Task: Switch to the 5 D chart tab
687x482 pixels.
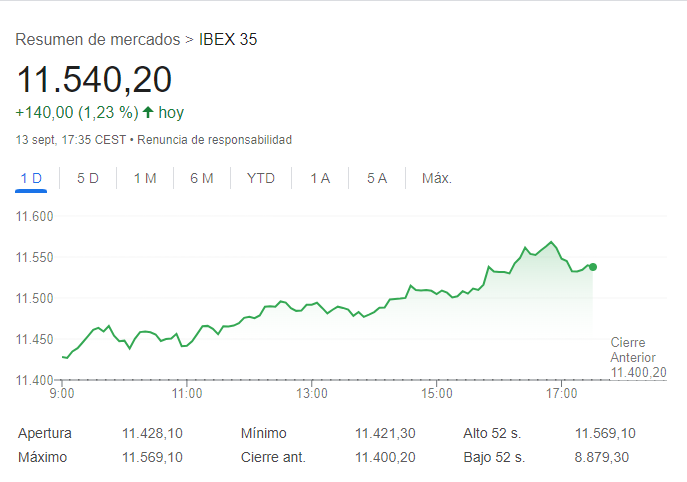Action: click(88, 178)
